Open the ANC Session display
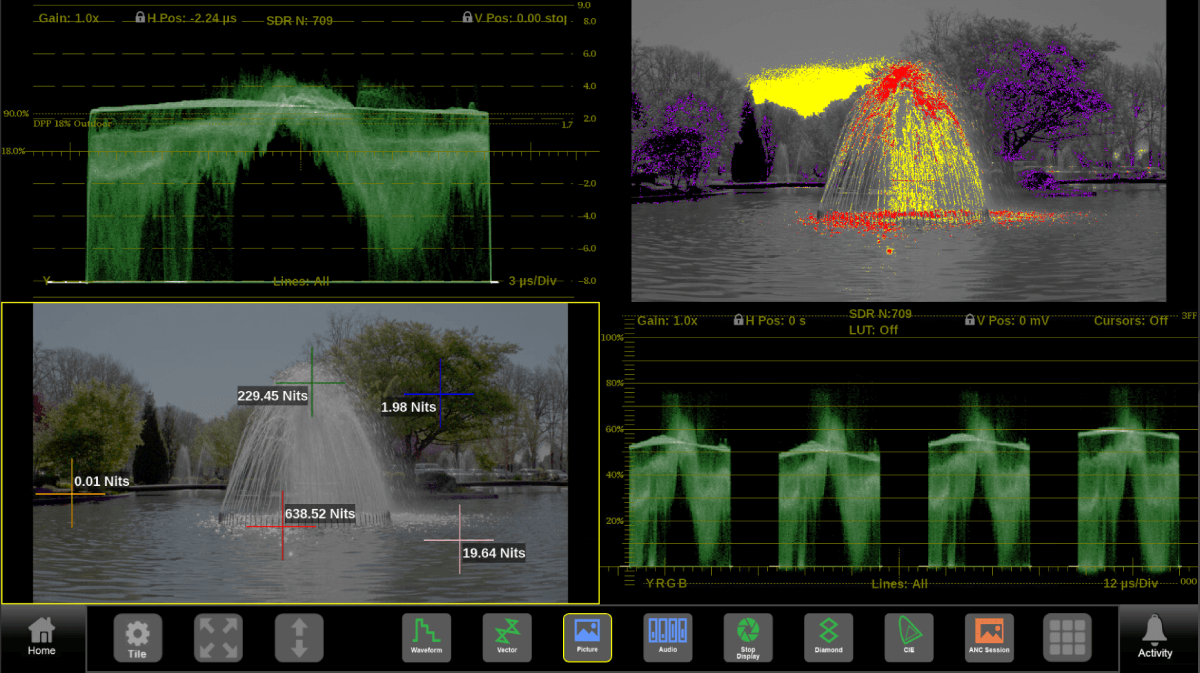The image size is (1200, 673). 988,637
